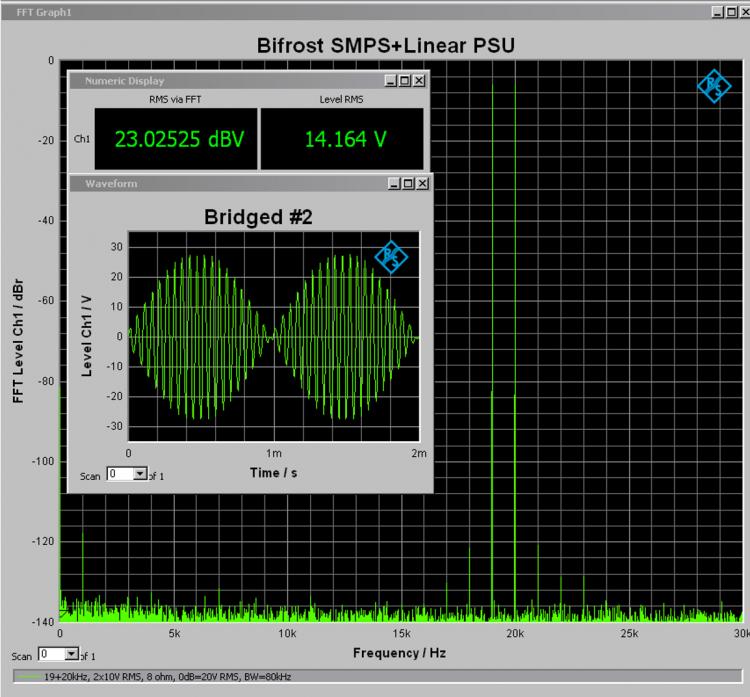Minimize the Waveform window
Viewport: 750px width, 697px height.
(394, 183)
